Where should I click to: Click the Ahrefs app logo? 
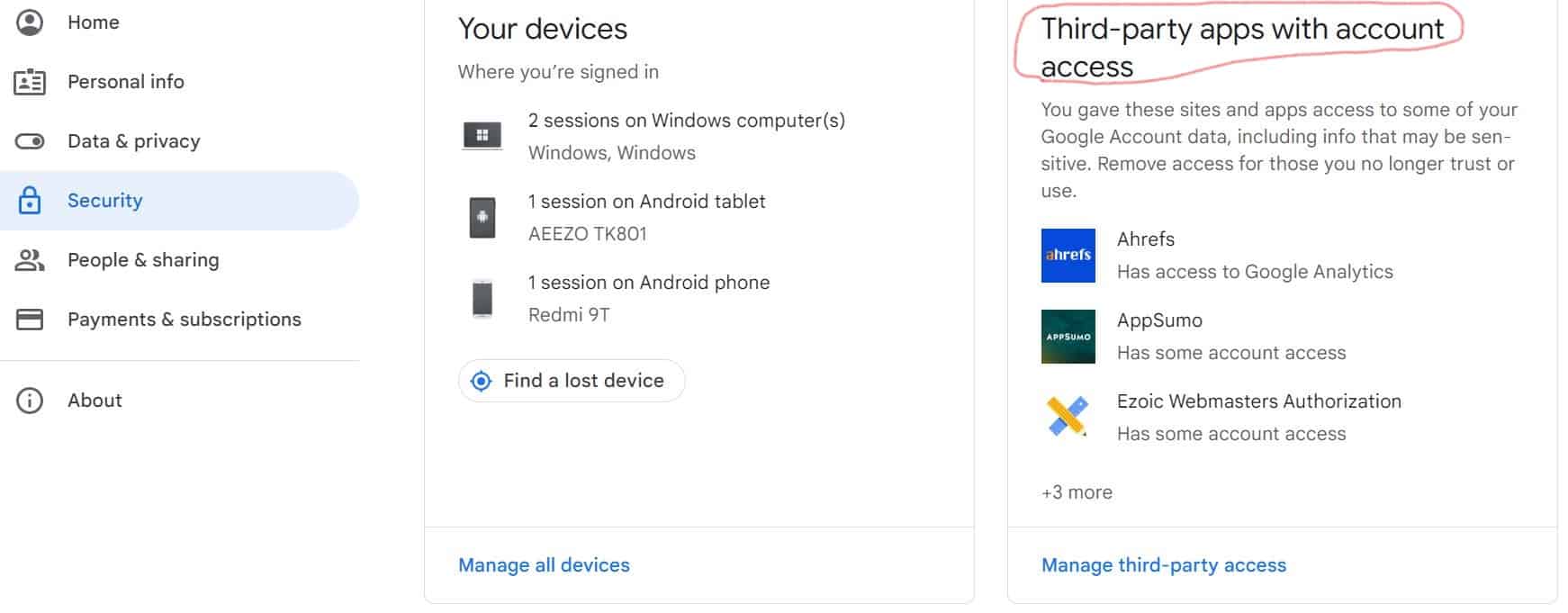pos(1068,256)
